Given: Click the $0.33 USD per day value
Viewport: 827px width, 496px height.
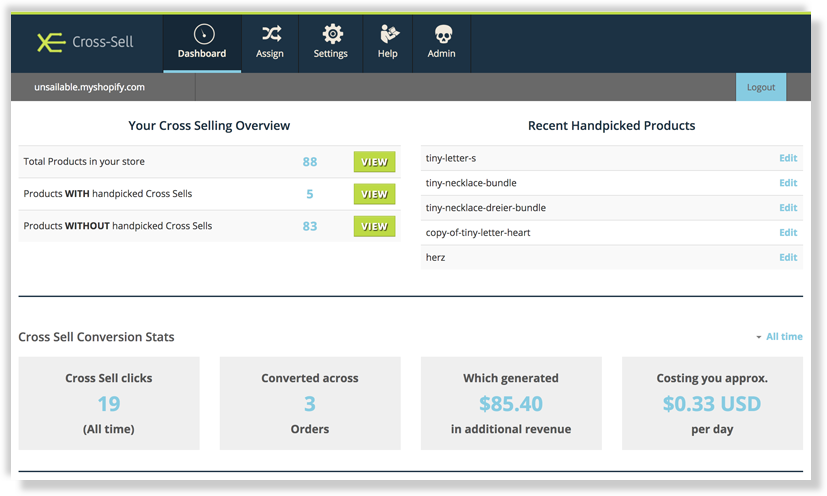Looking at the screenshot, I should pos(712,404).
